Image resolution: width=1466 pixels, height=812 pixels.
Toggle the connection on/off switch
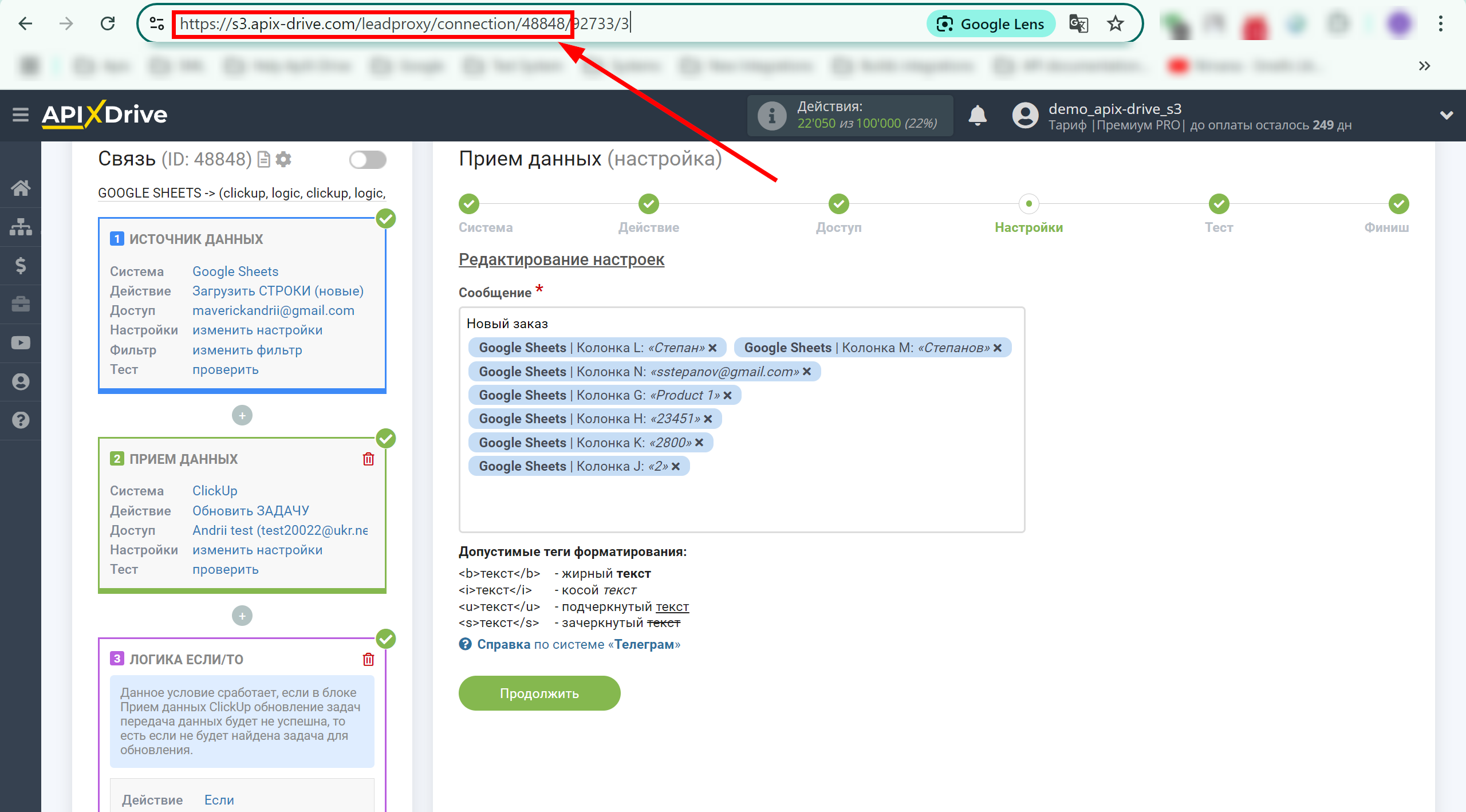tap(368, 159)
